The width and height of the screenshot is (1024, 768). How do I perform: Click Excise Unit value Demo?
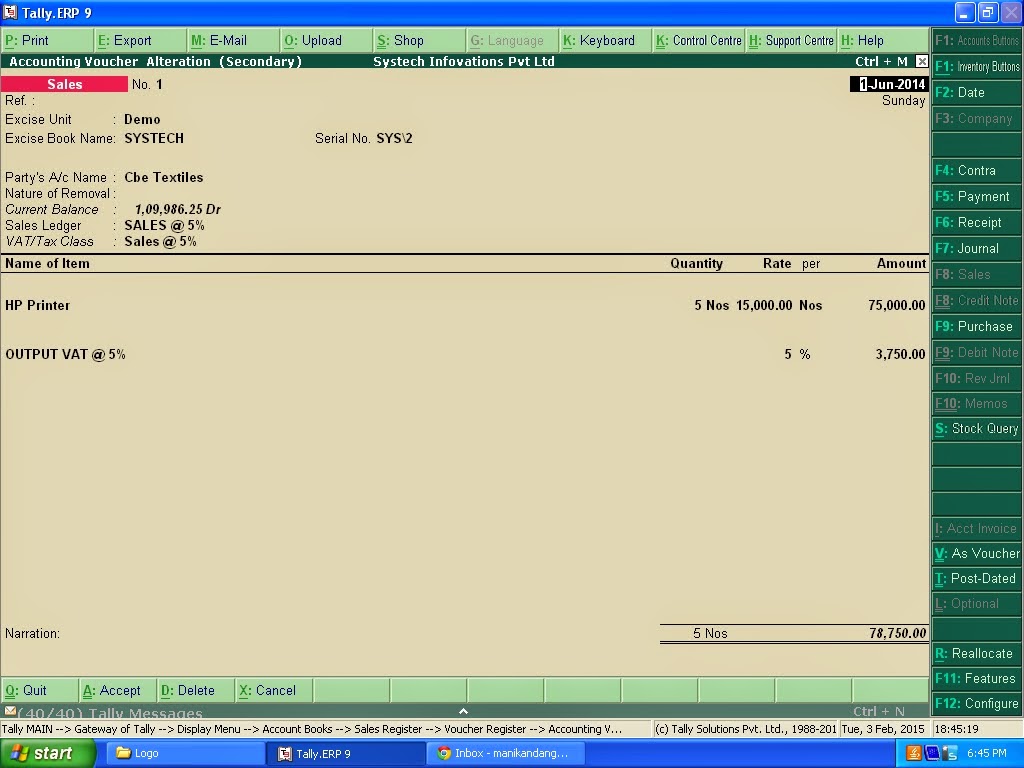point(142,120)
